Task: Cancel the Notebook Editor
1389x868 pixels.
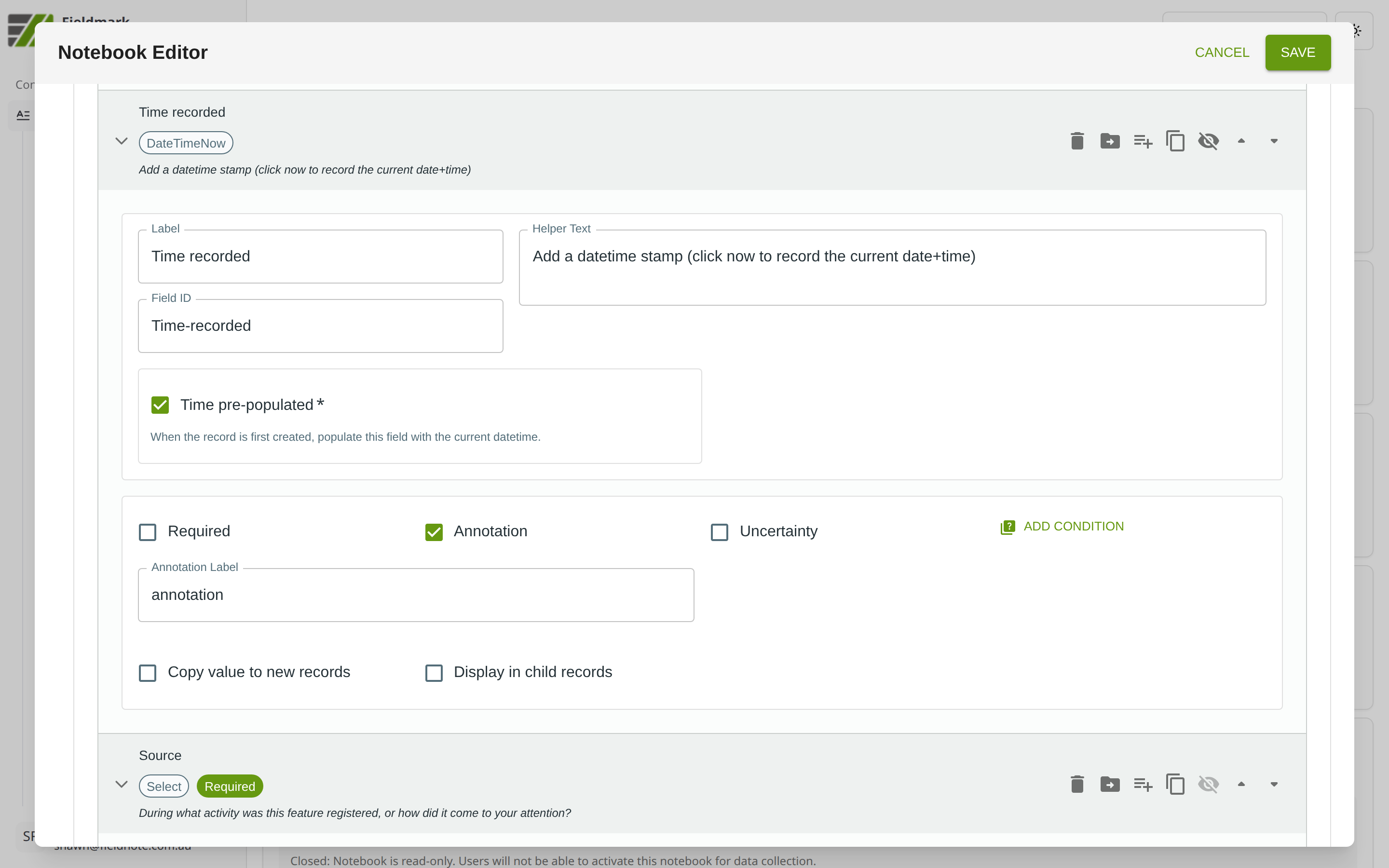Action: 1221,52
